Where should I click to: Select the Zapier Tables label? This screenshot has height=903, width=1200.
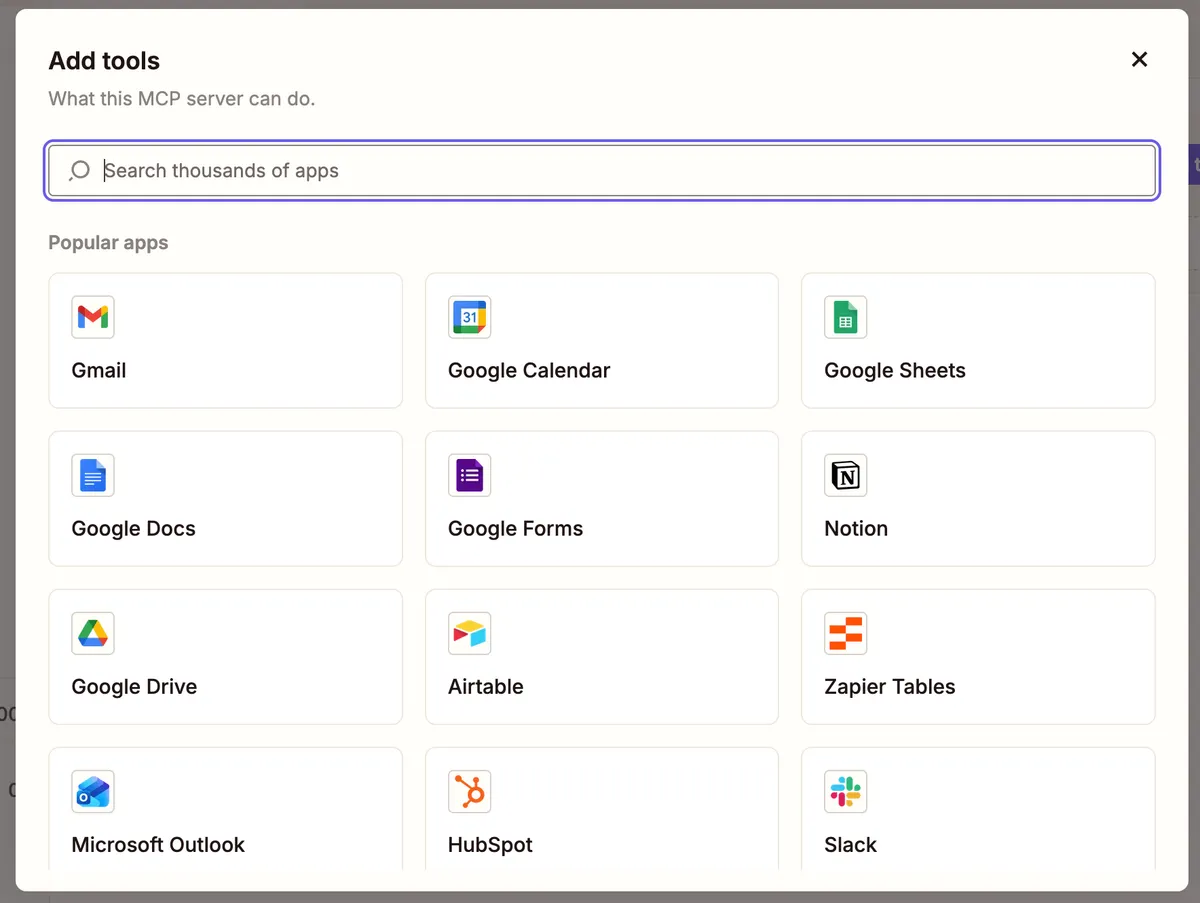click(x=890, y=686)
